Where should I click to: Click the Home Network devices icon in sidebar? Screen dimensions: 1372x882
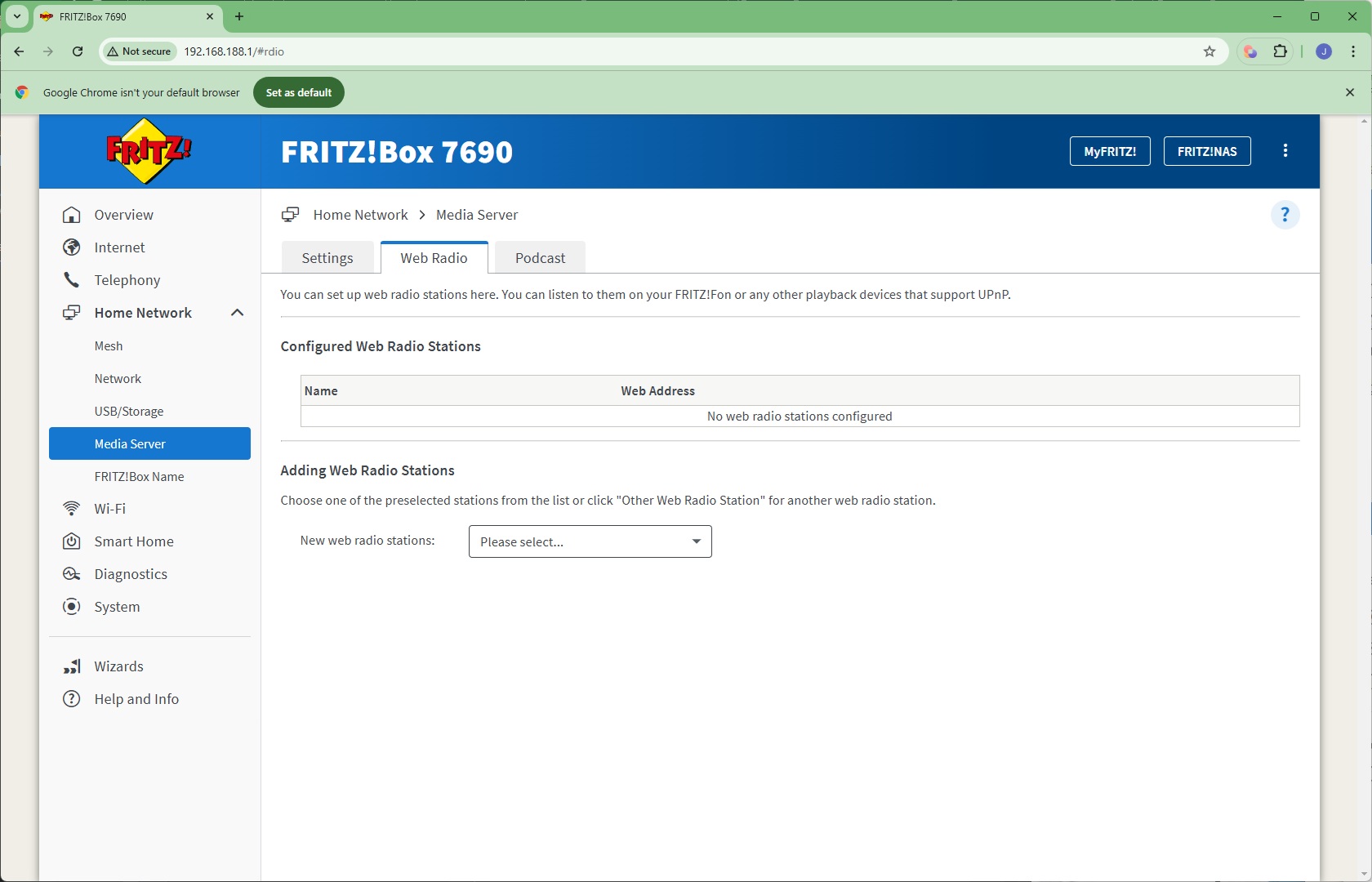[x=72, y=313]
